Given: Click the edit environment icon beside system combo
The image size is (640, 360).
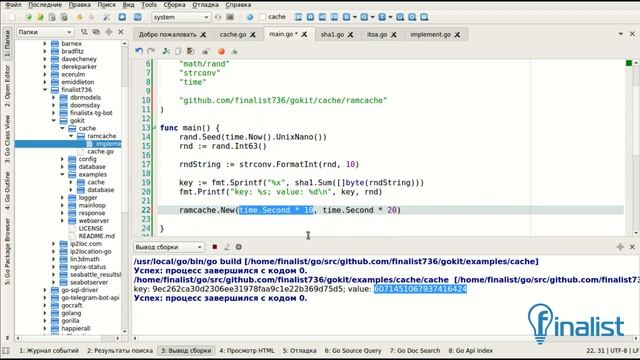Looking at the screenshot, I should 230,17.
